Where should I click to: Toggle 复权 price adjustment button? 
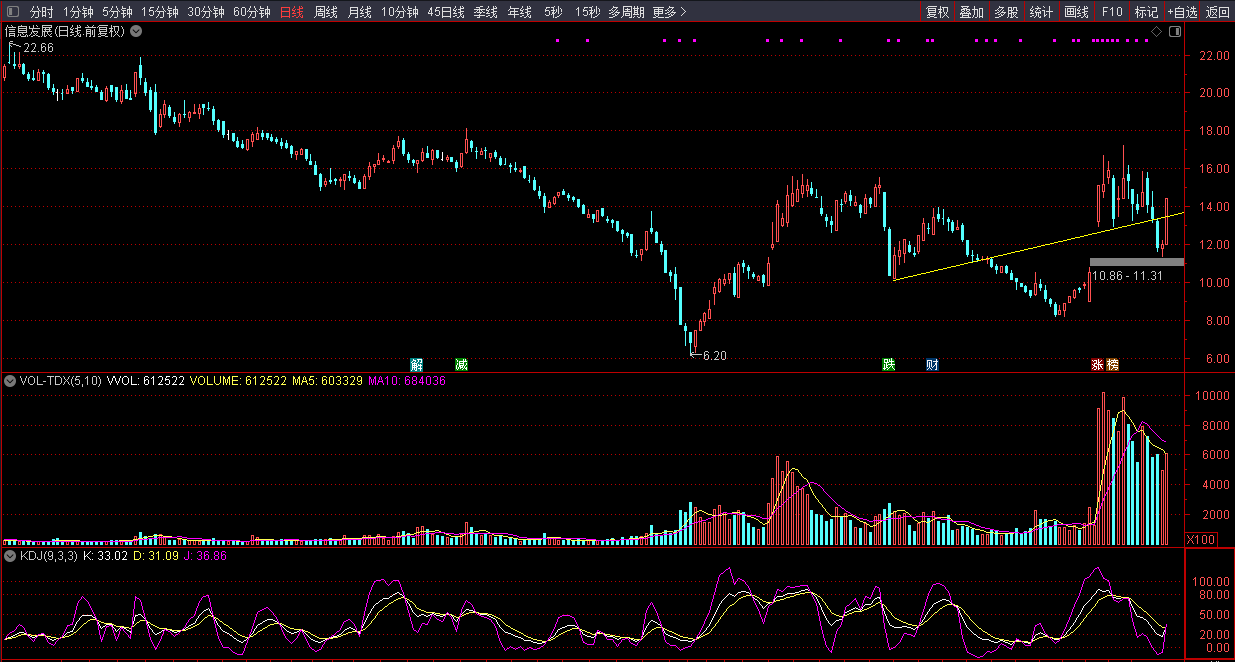coord(937,12)
